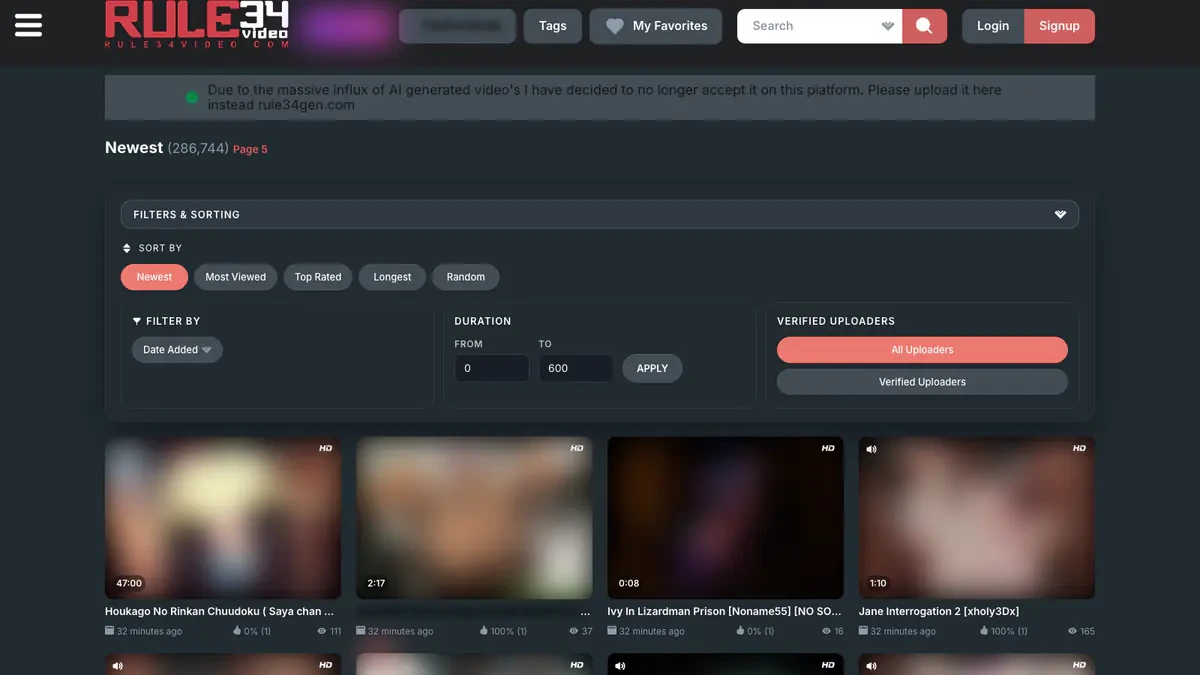Click the calendar icon under Jane Interrogation 2
The height and width of the screenshot is (675, 1200).
coord(864,631)
